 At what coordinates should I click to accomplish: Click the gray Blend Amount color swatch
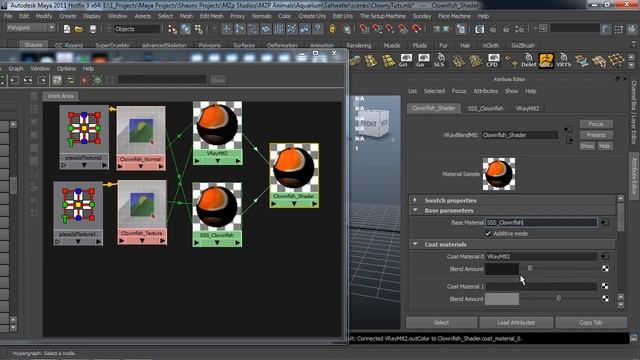point(502,299)
